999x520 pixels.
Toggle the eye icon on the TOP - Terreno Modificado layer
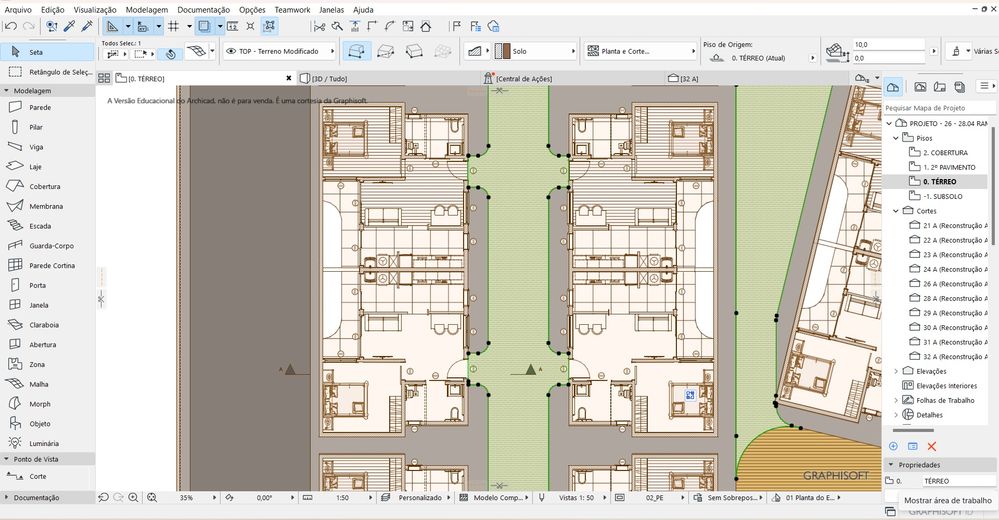pos(231,51)
